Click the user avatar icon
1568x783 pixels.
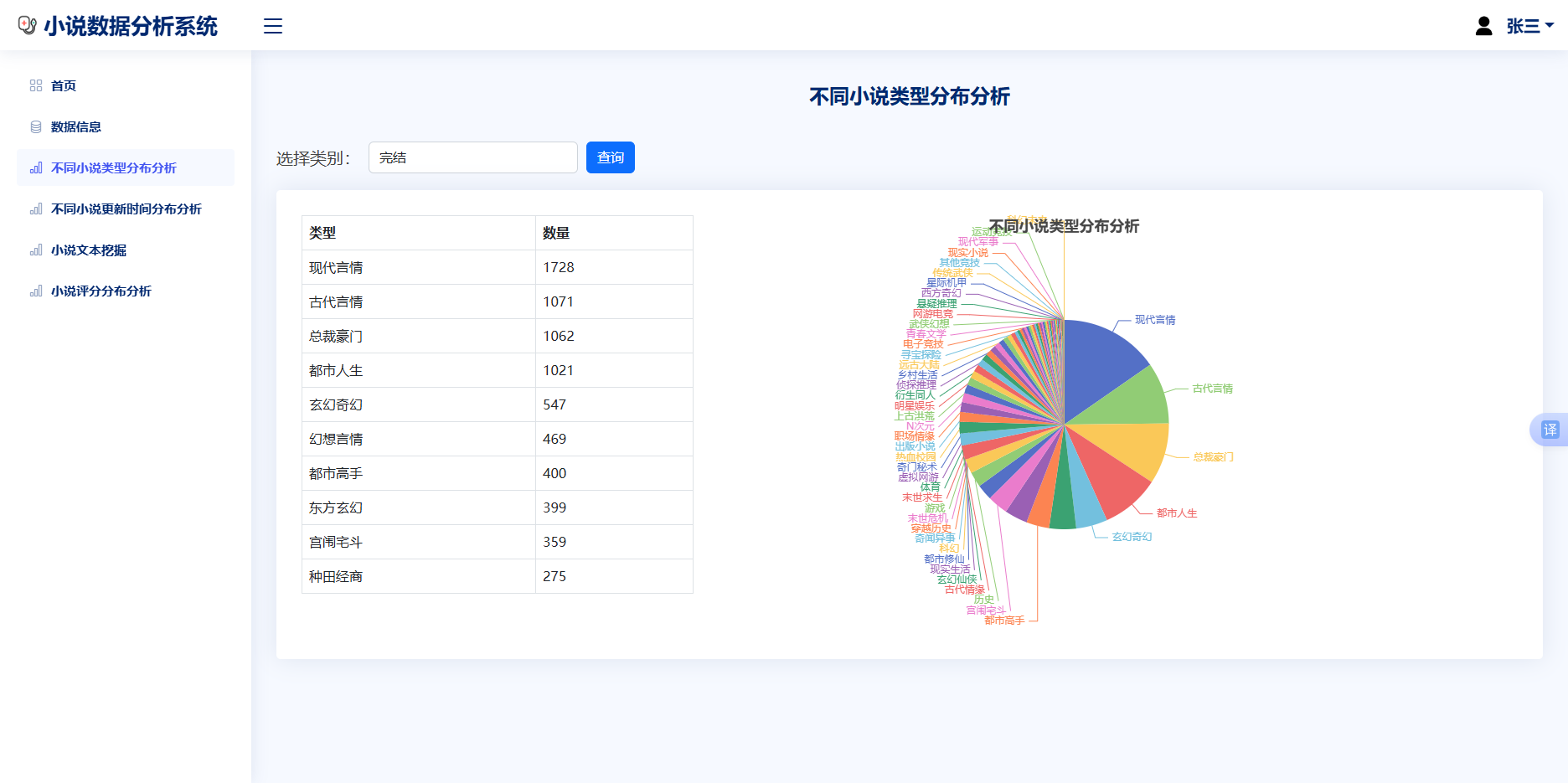[1483, 26]
